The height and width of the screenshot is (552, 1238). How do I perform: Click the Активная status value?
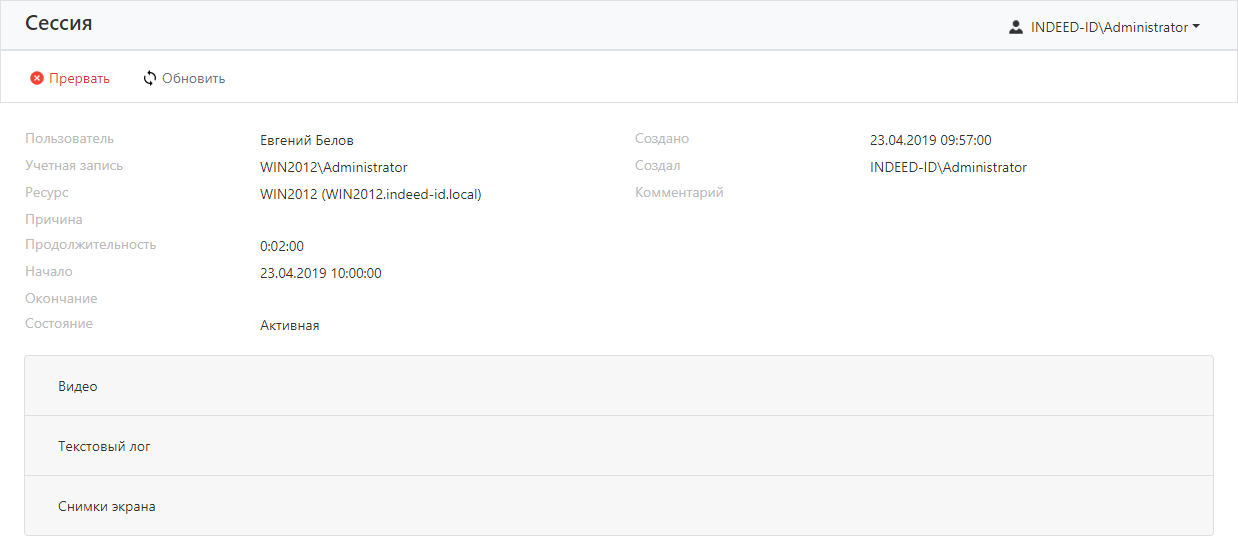click(x=289, y=325)
